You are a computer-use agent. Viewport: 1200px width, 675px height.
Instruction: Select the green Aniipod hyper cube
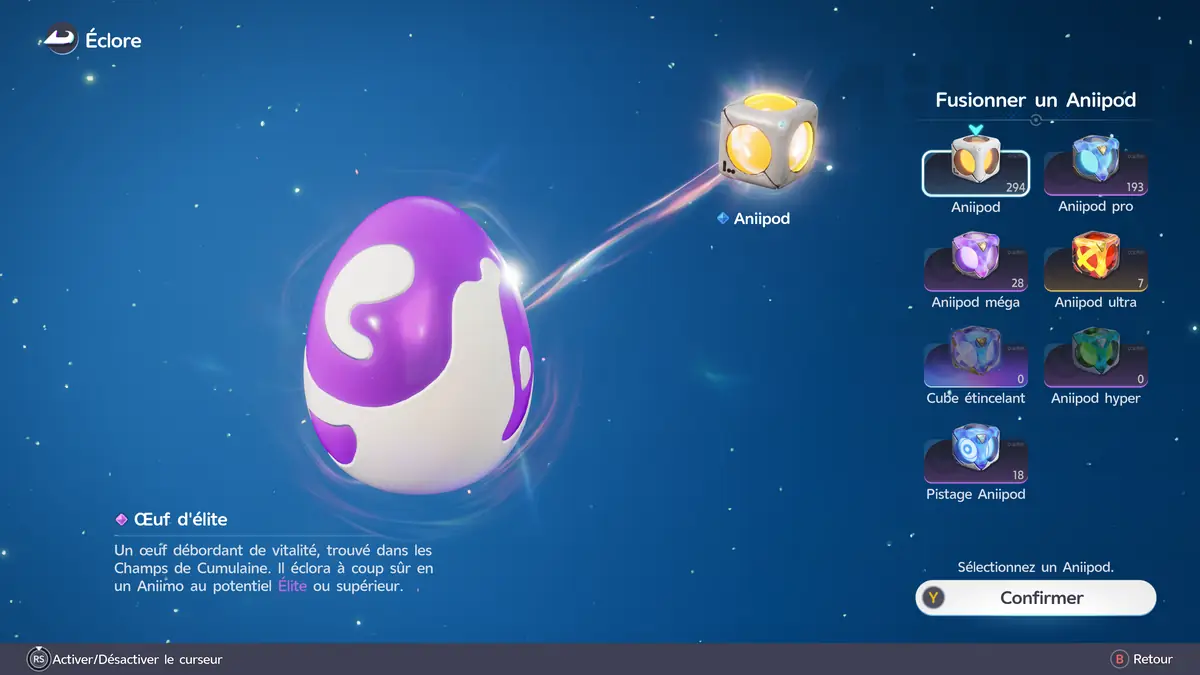coord(1095,358)
